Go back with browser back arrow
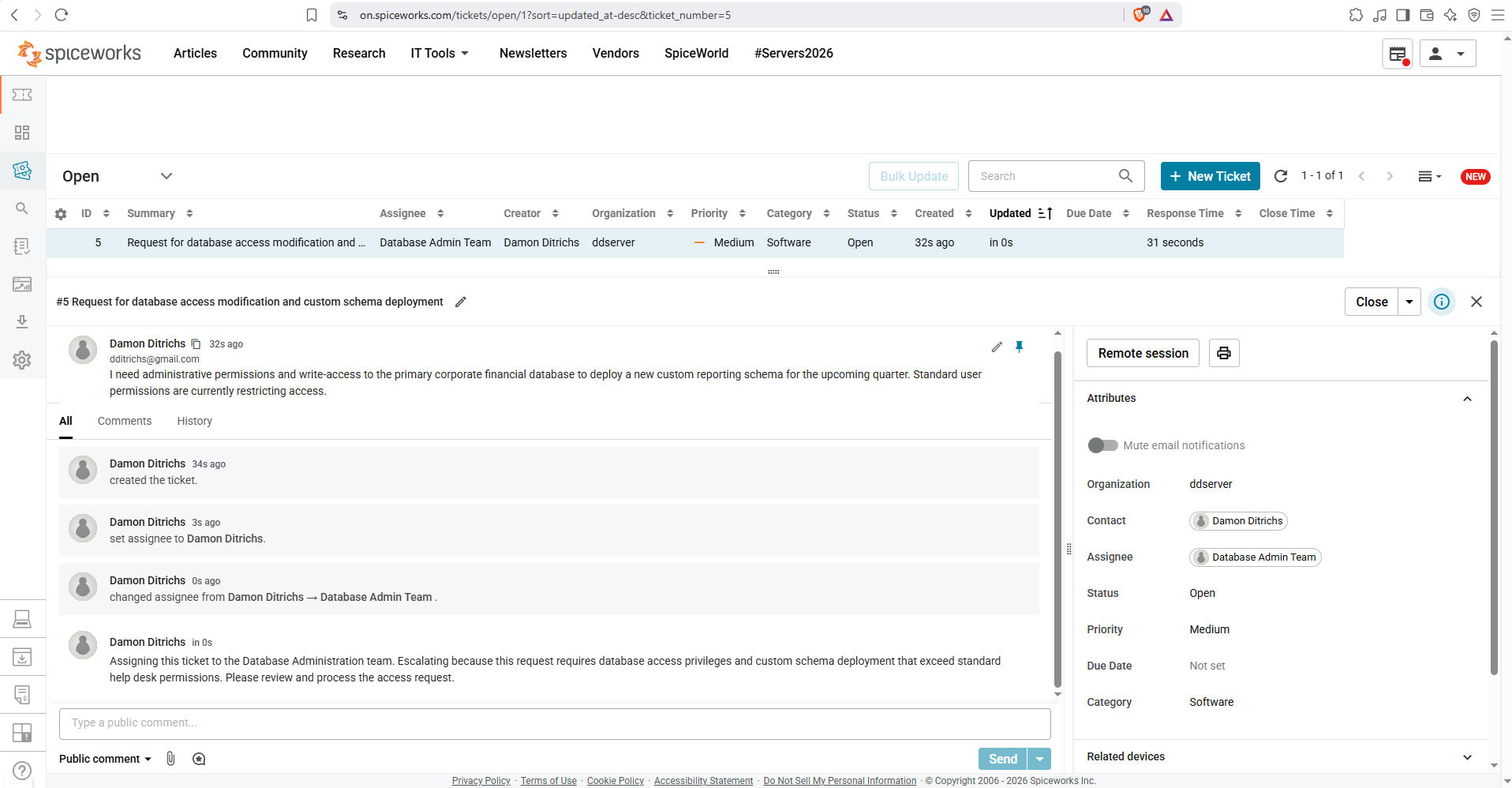This screenshot has height=788, width=1512. click(14, 15)
